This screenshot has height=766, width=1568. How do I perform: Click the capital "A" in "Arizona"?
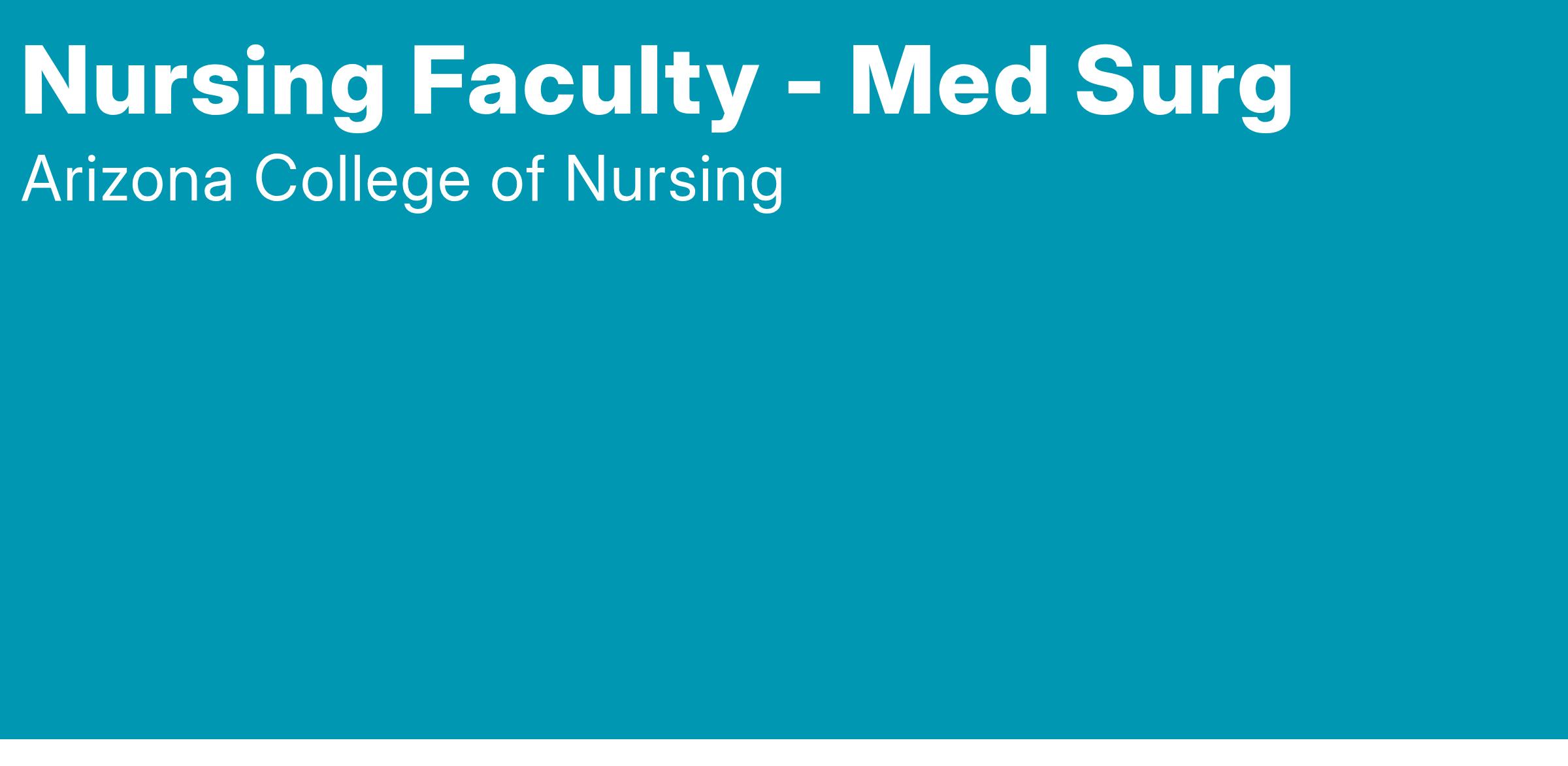(41, 180)
